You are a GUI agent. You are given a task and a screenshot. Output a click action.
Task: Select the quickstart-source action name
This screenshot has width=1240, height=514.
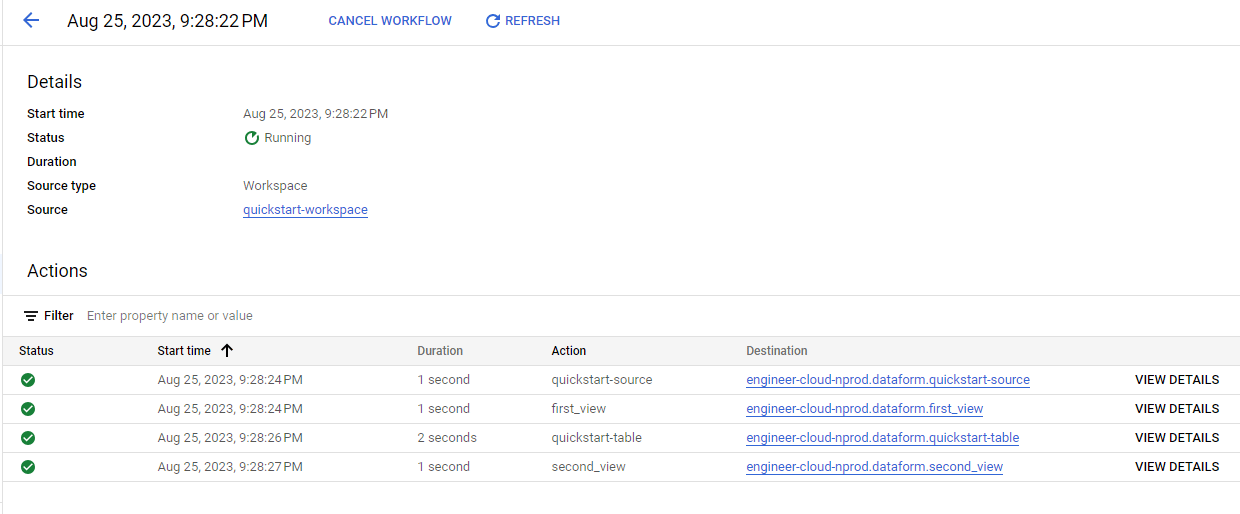[602, 380]
